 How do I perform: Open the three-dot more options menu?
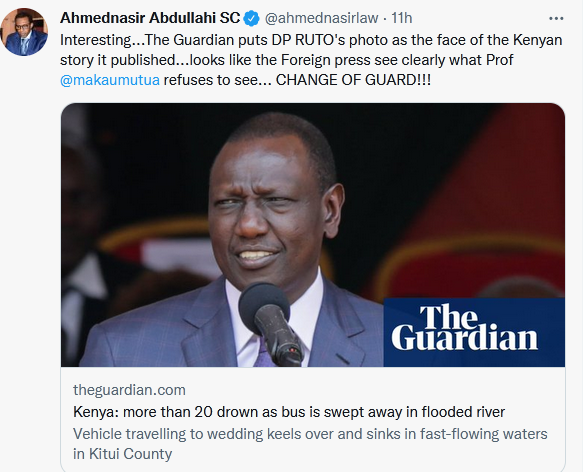pyautogui.click(x=556, y=18)
